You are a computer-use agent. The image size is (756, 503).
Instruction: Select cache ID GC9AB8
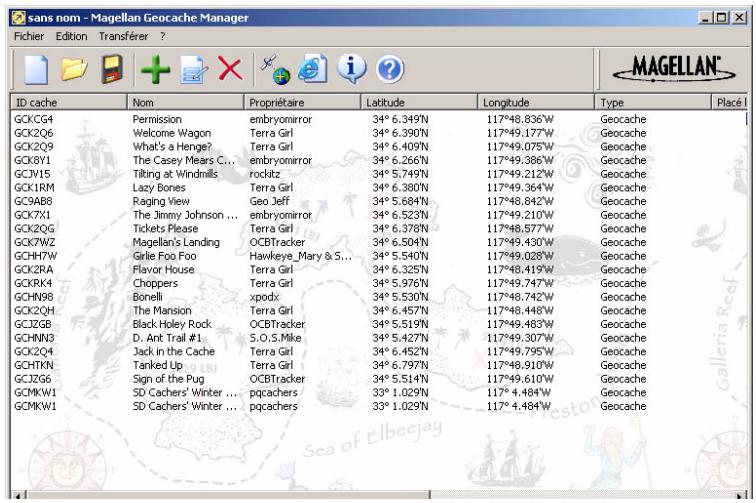coord(33,201)
